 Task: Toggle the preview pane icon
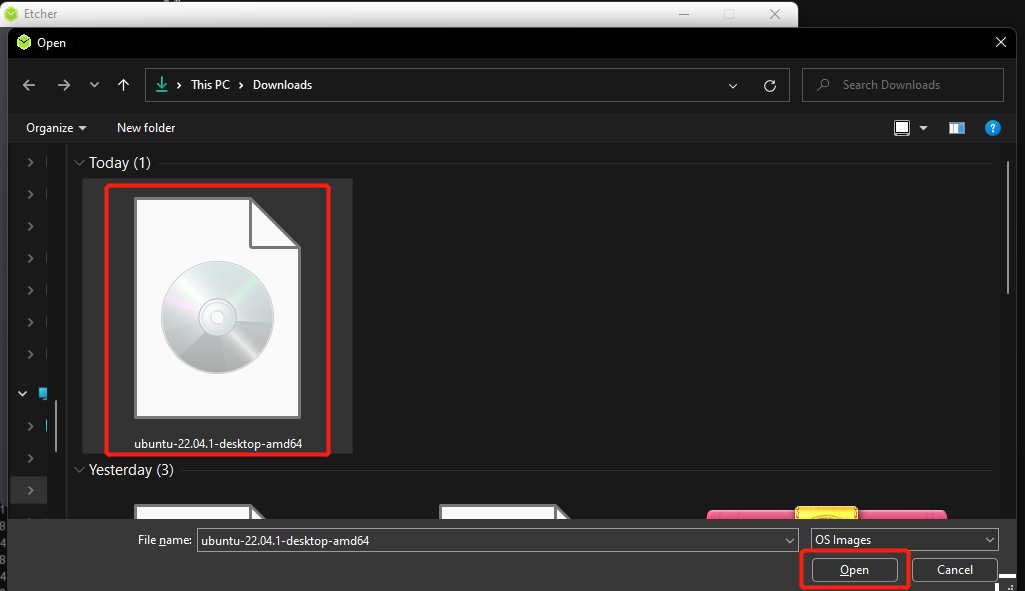point(957,128)
